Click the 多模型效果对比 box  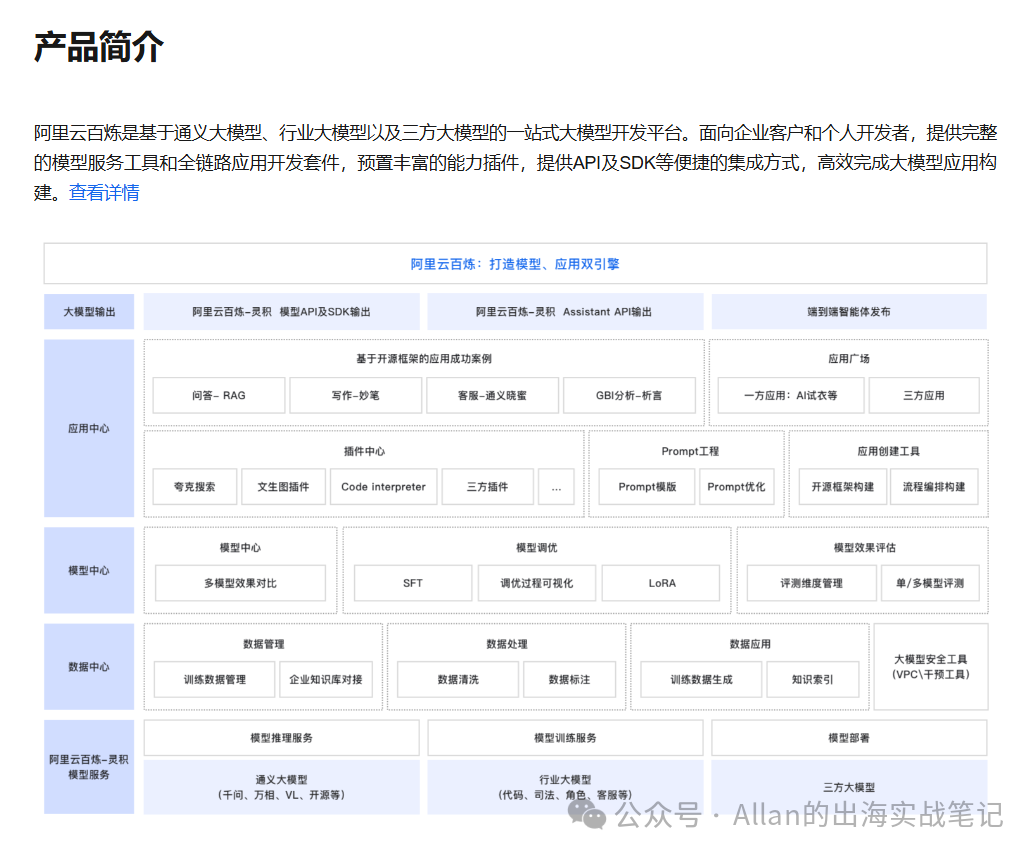240,583
